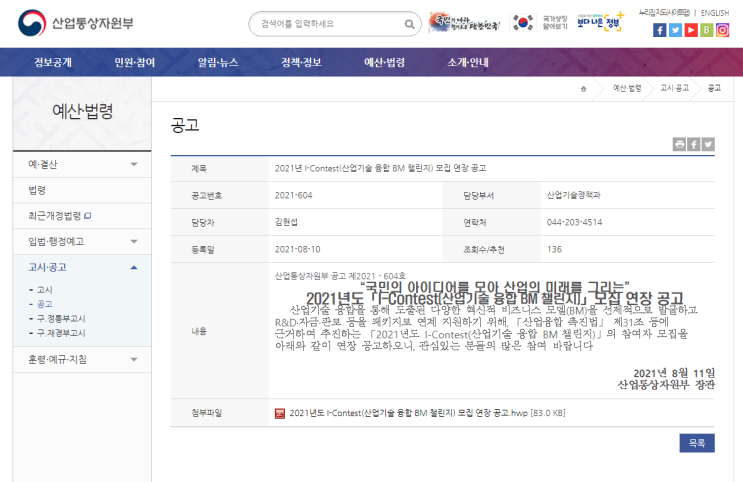
Task: Click the external link icon by 최근개정법령
Action: 88,216
